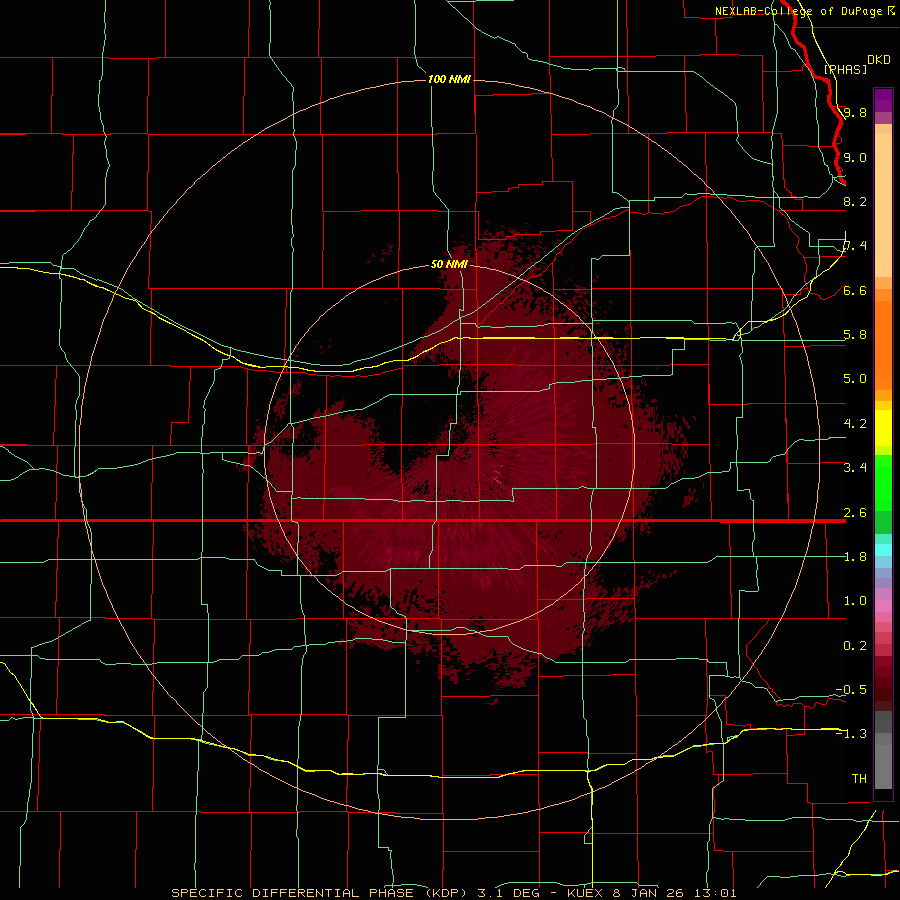Click the 3.4 value on the color scale
900x900 pixels.
click(x=855, y=468)
